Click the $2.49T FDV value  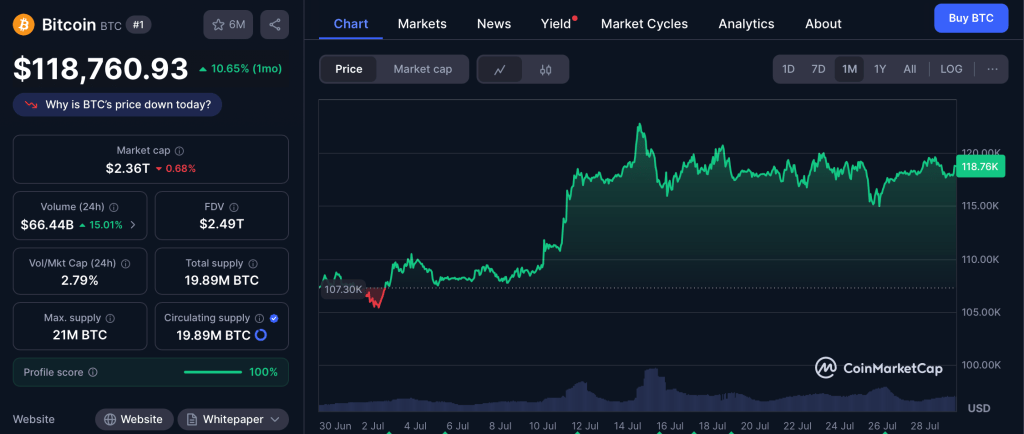[x=221, y=225]
